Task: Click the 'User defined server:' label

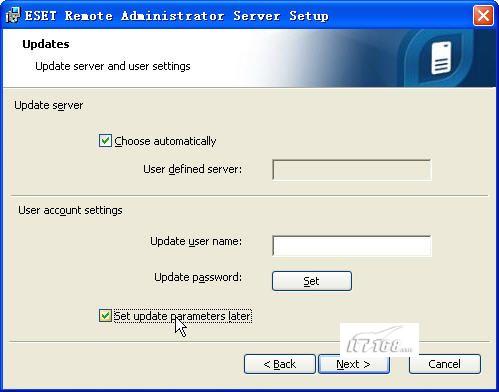Action: 193,169
